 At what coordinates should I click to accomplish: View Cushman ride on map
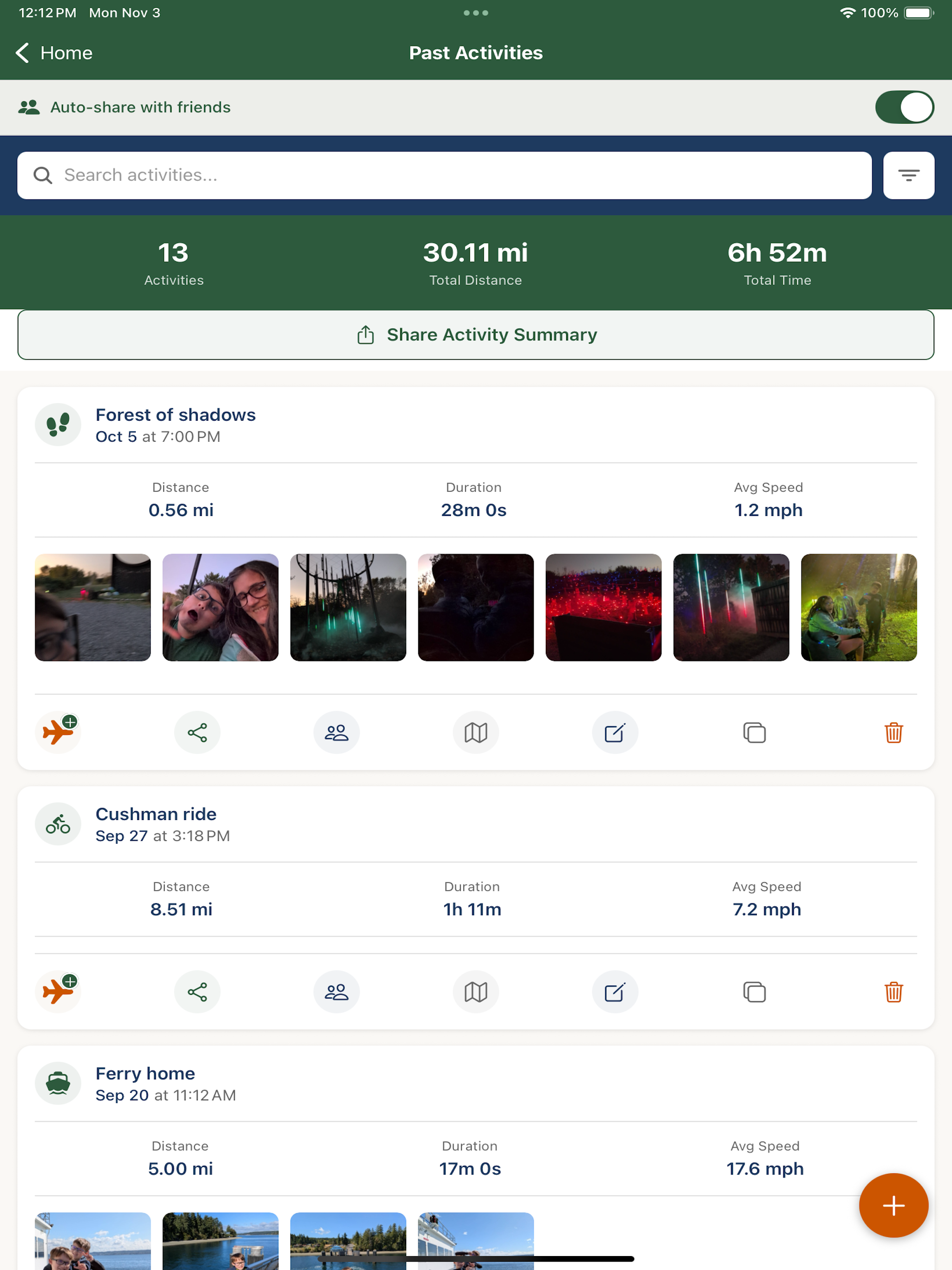tap(476, 992)
